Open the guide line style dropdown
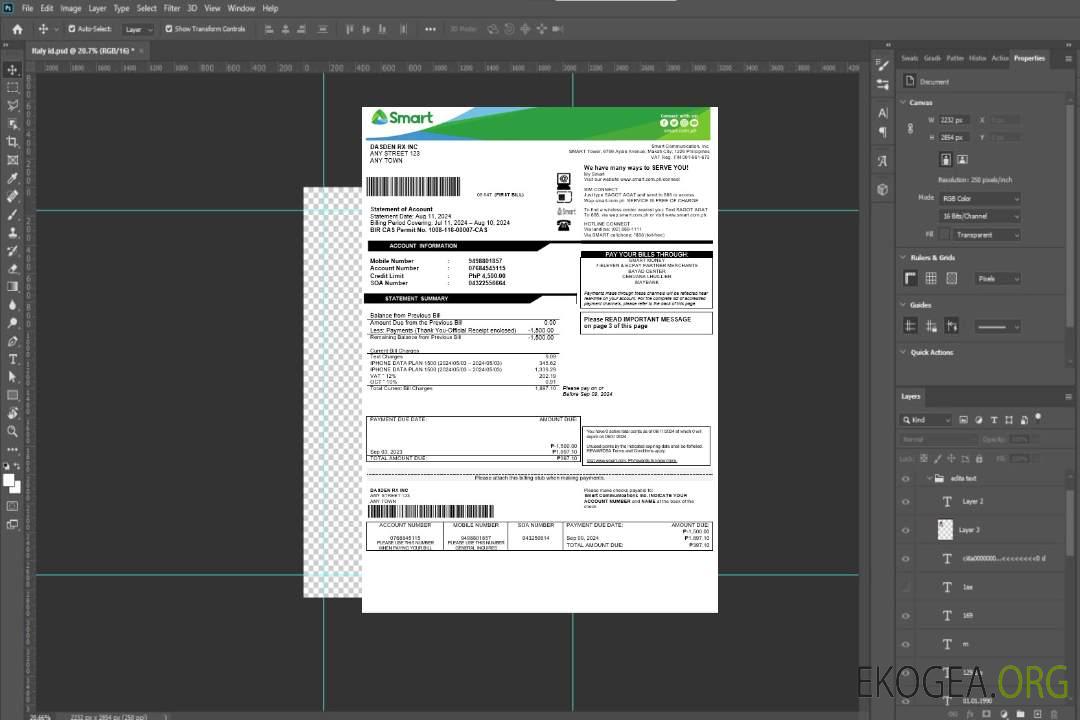 point(998,327)
